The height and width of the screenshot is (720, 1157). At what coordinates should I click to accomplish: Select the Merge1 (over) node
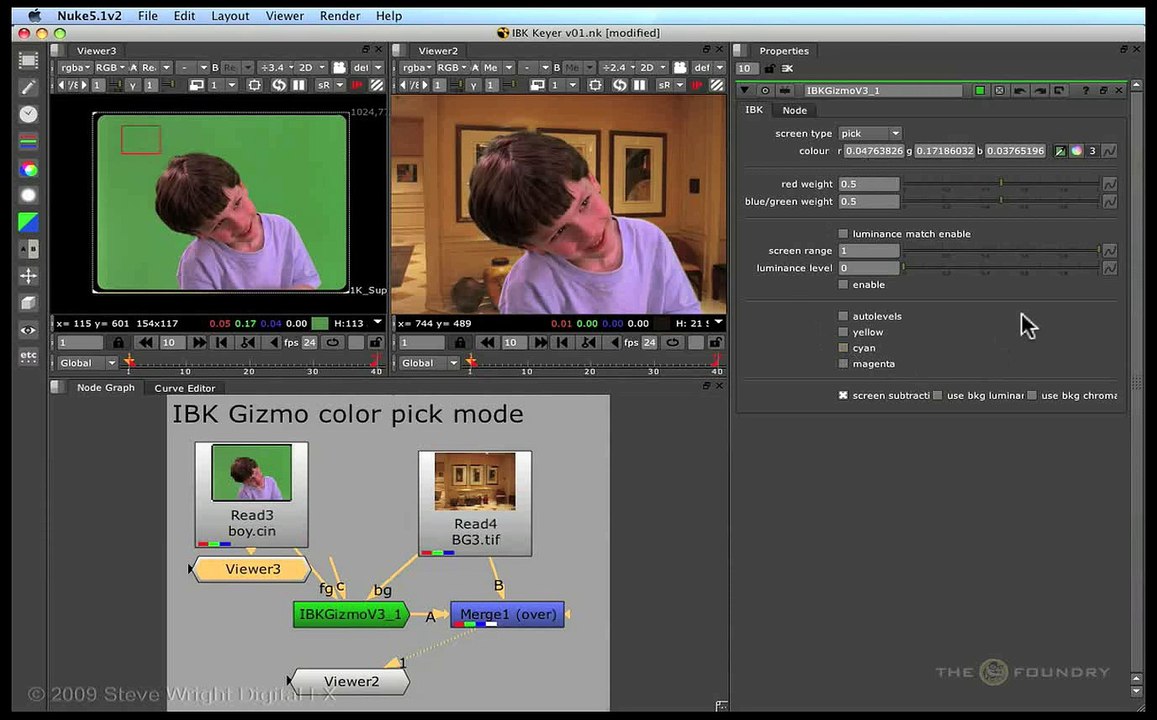tap(508, 614)
